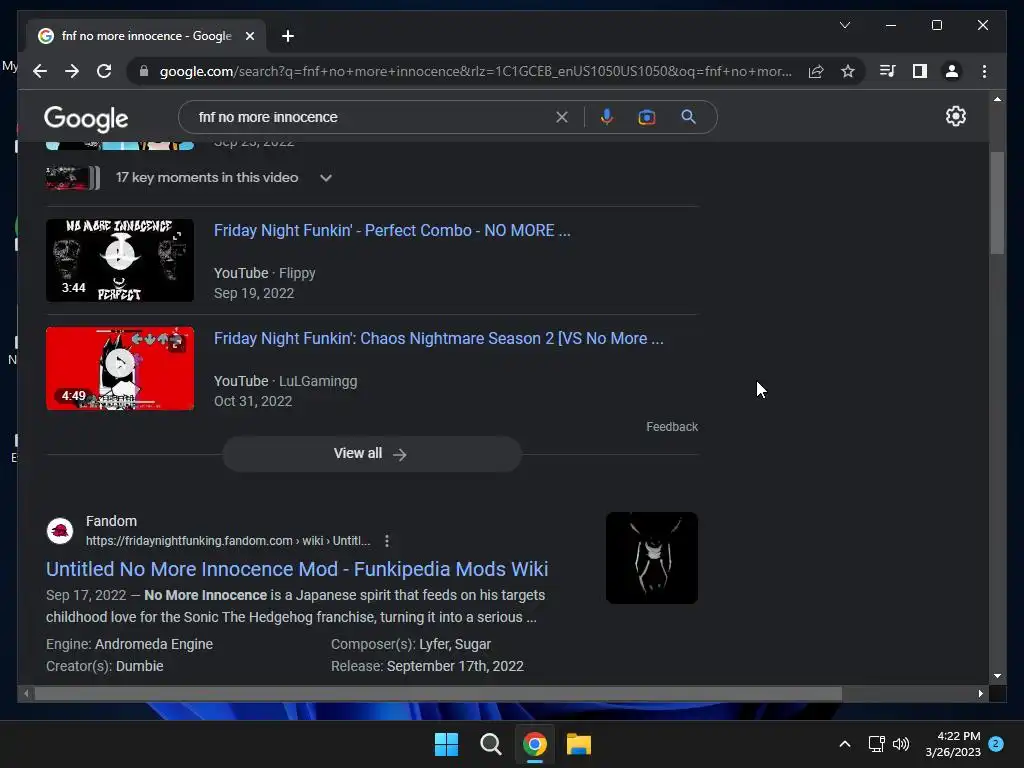The image size is (1024, 768).
Task: Click the 'Andromeda Engine' value
Action: [154, 644]
